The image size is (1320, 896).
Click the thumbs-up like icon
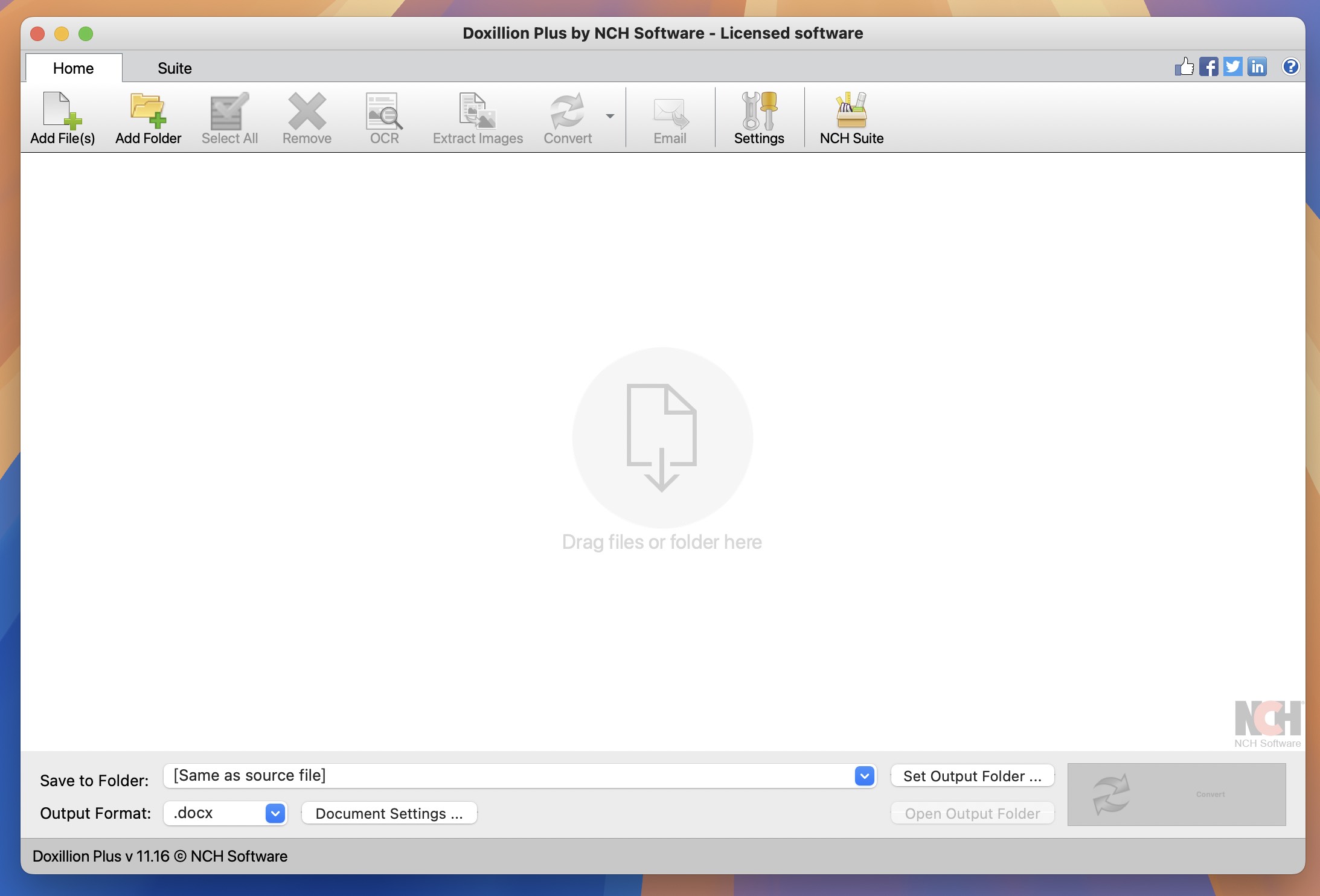1184,66
